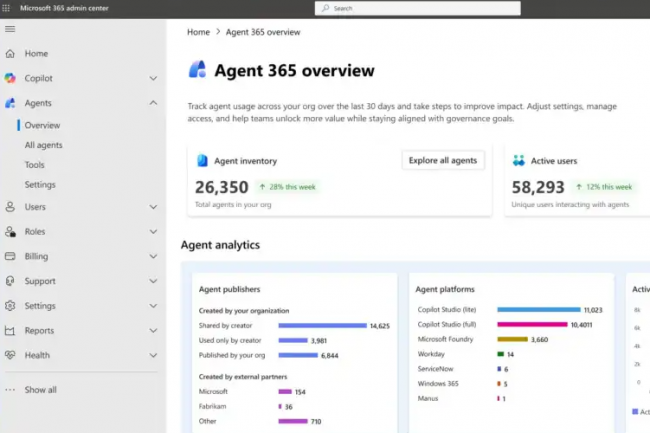Image resolution: width=650 pixels, height=433 pixels.
Task: Click the Shared by creator bar
Action: 322,325
